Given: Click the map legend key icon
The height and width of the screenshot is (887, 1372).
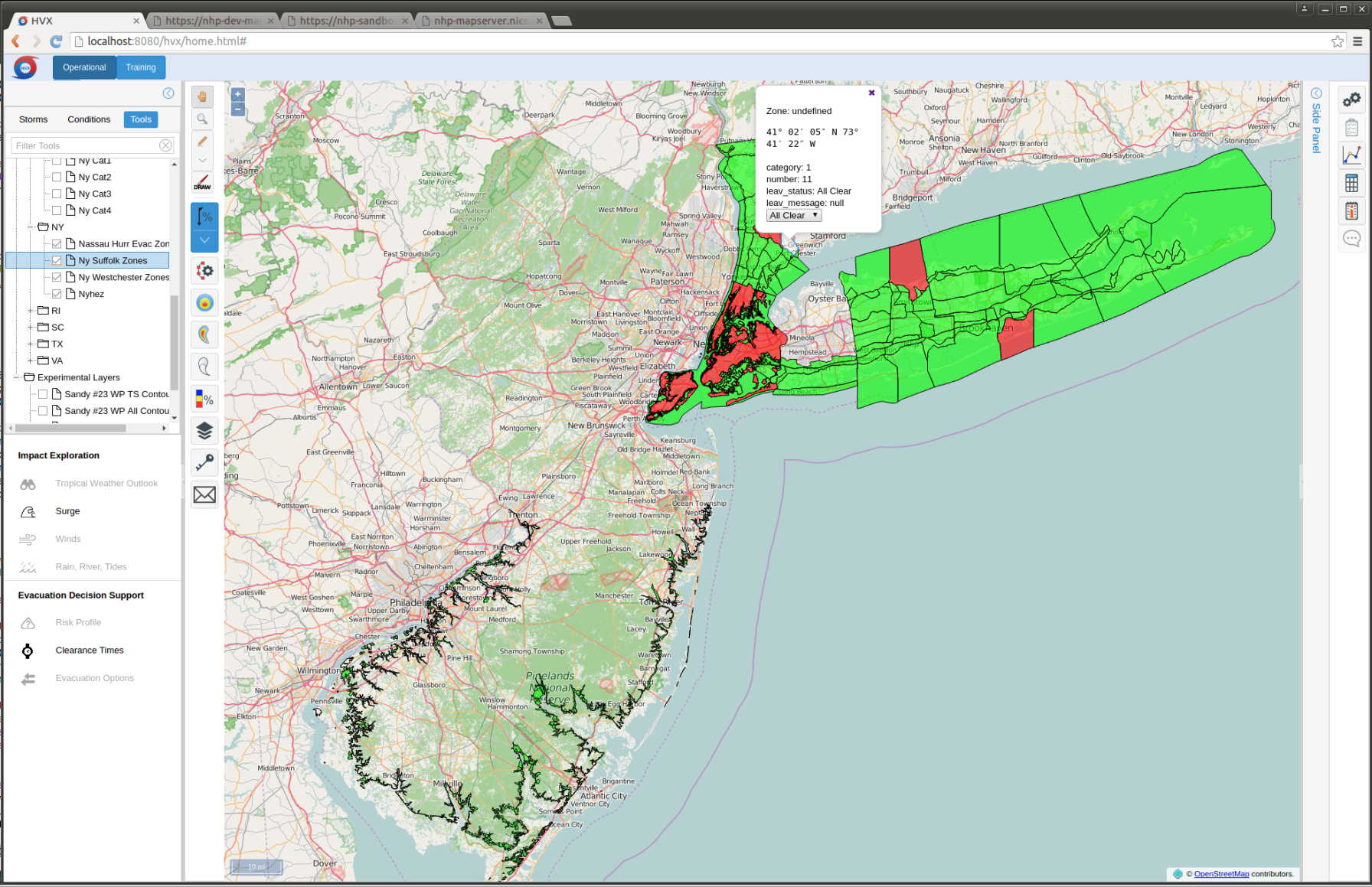Looking at the screenshot, I should tap(204, 462).
